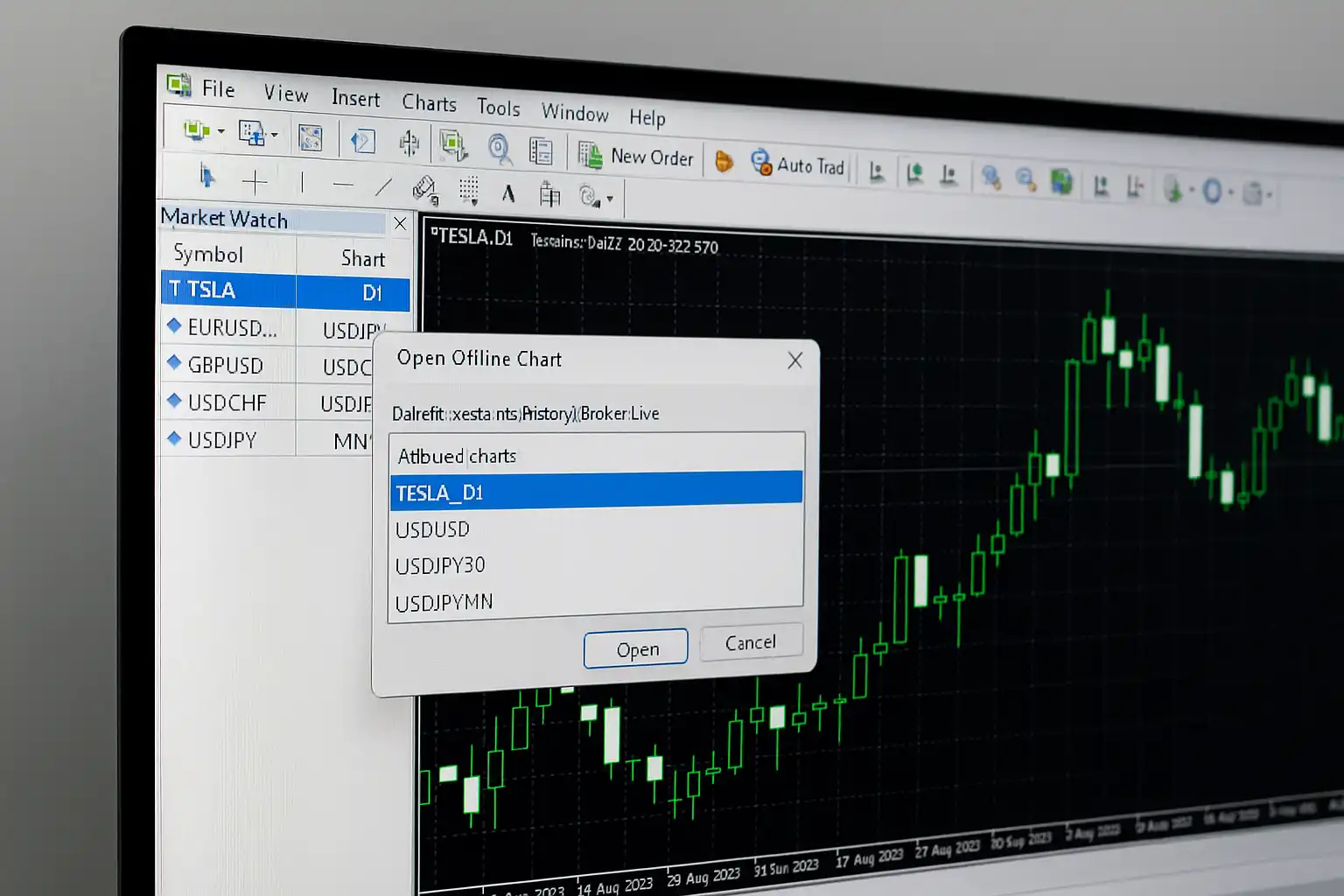The image size is (1344, 896).
Task: Expand the arrows objects dropdown in drawing toolbar
Action: 610,199
